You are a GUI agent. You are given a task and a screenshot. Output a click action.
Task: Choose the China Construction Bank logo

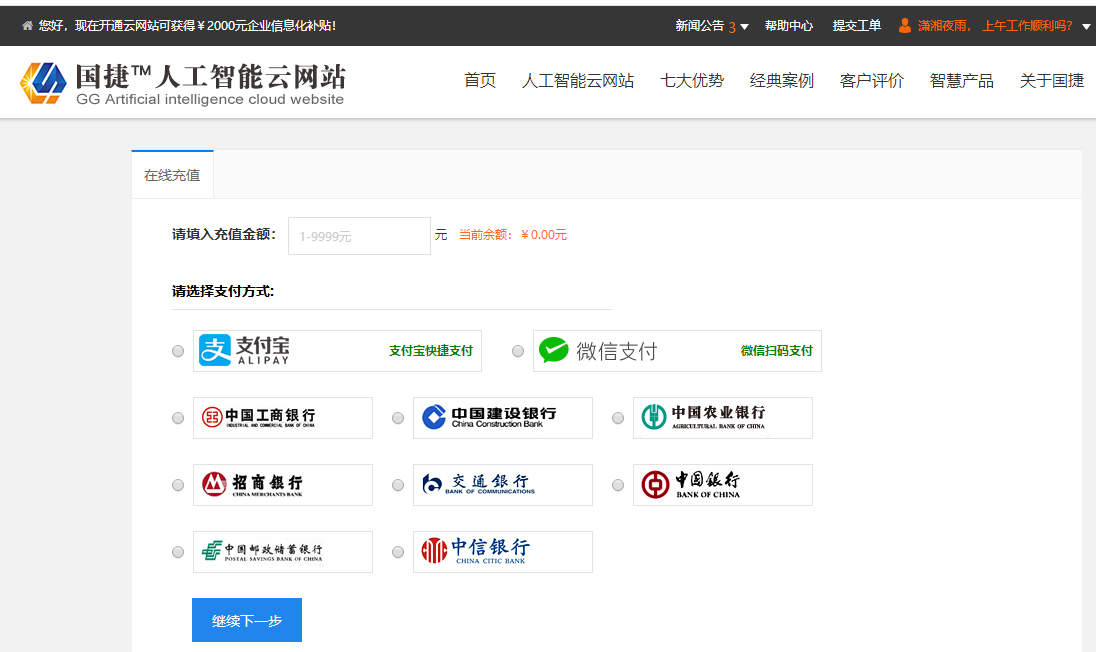tap(502, 418)
